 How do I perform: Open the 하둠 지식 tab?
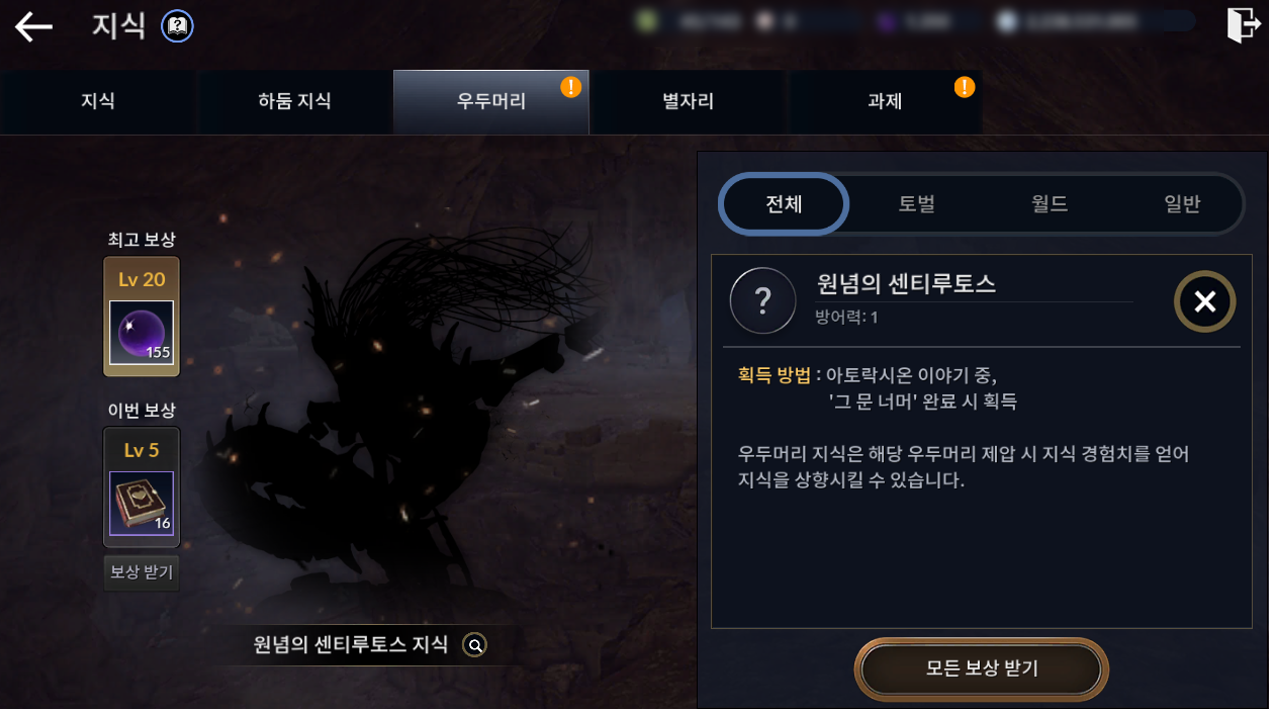point(294,102)
